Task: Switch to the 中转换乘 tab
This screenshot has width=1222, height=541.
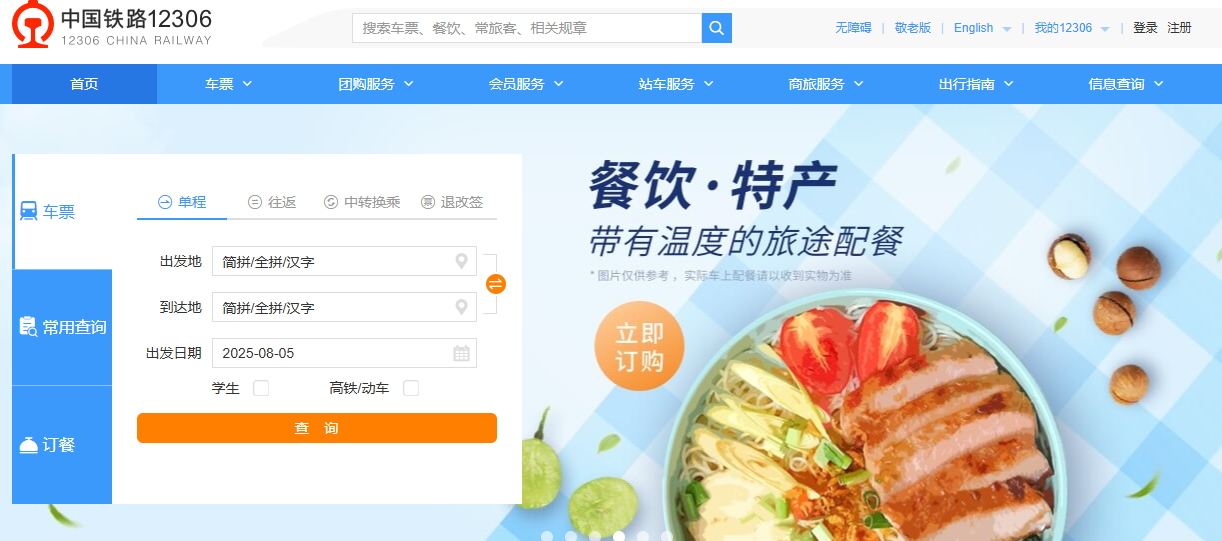Action: click(362, 202)
